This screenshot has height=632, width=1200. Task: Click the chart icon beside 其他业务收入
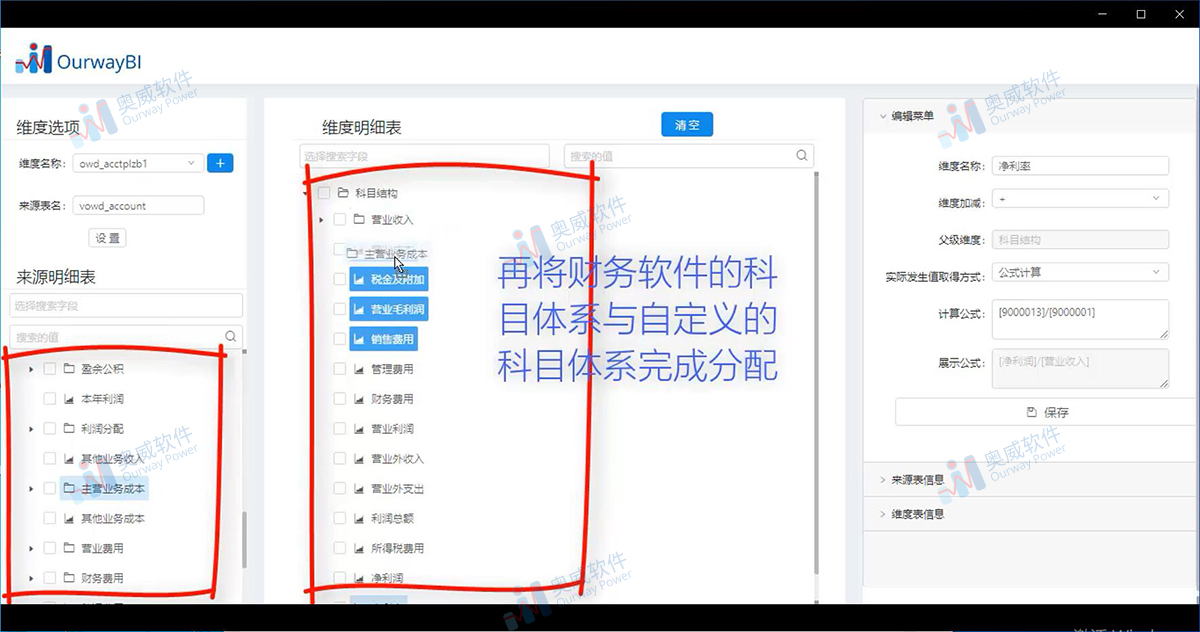point(70,459)
